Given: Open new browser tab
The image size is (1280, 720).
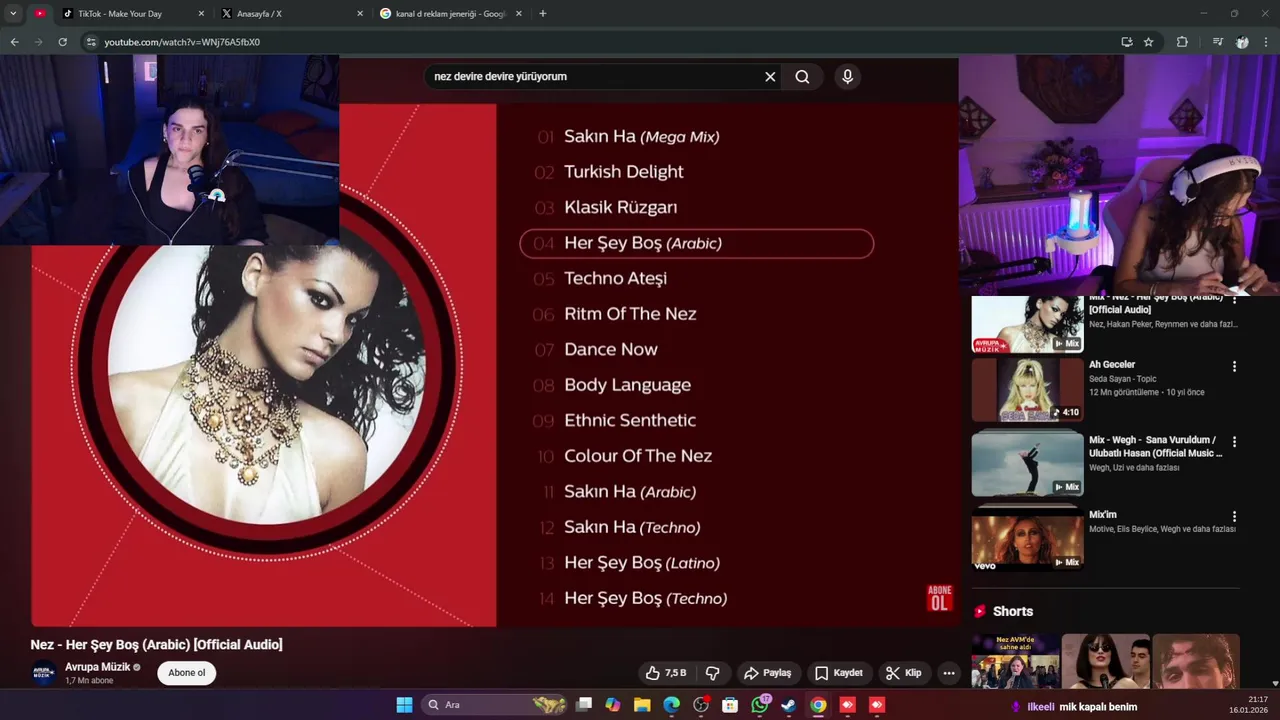Looking at the screenshot, I should pyautogui.click(x=543, y=14).
